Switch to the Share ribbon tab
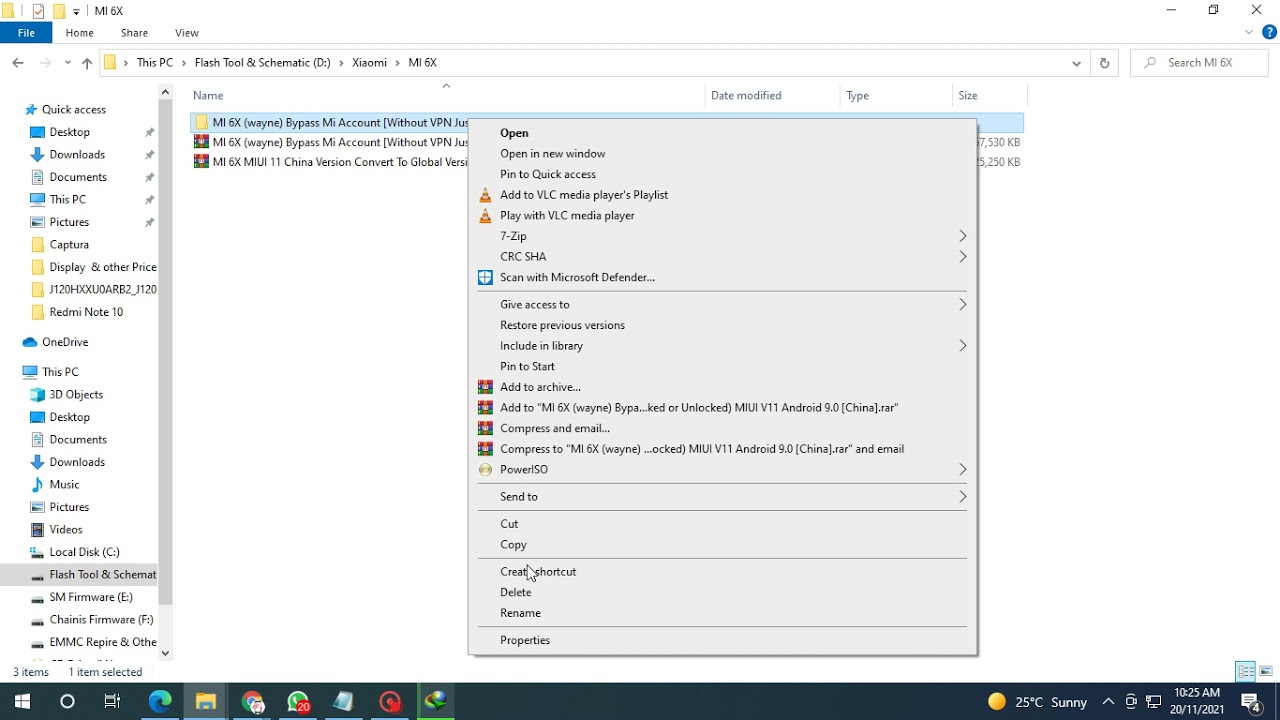 [x=134, y=33]
